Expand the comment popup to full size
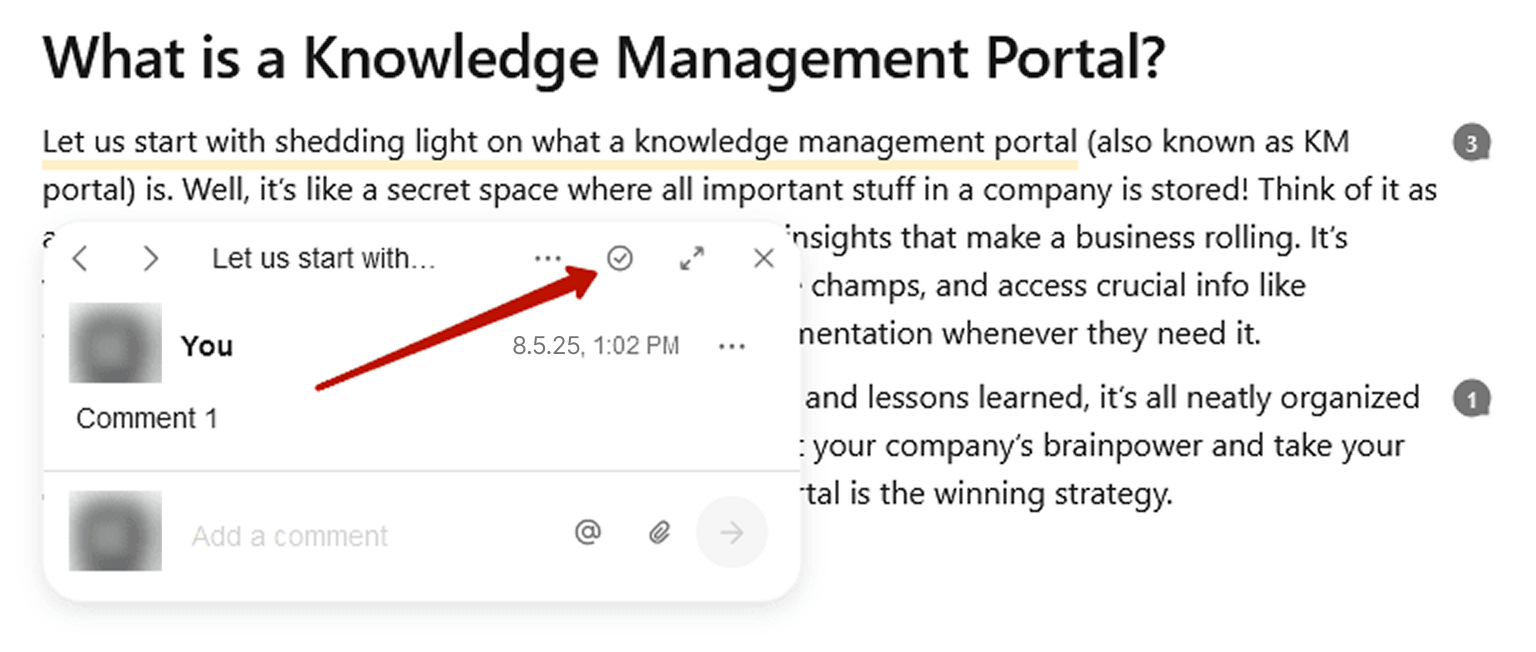 pos(691,259)
